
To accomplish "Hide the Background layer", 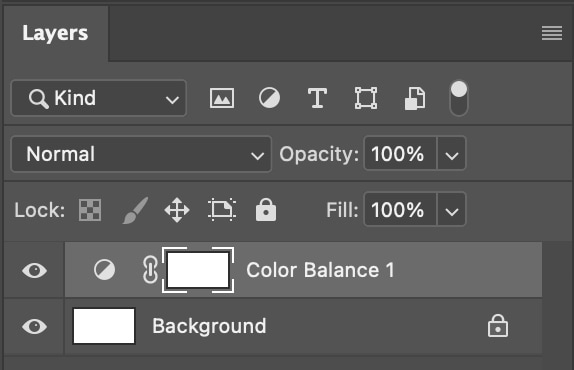I will (34, 326).
